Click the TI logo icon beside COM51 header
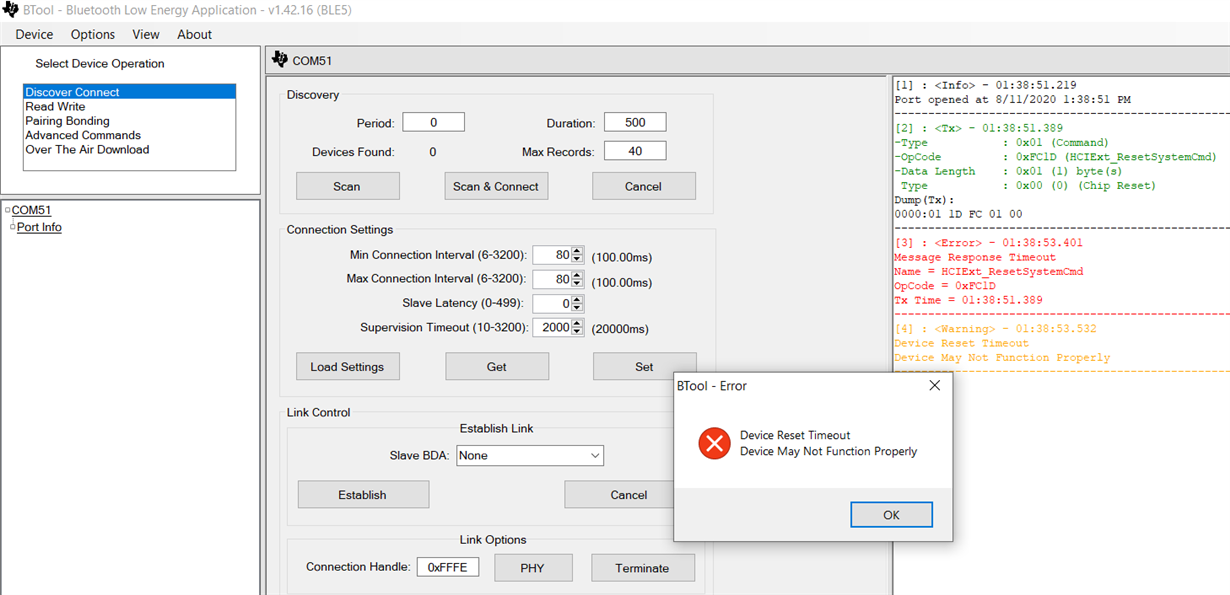 click(x=280, y=60)
